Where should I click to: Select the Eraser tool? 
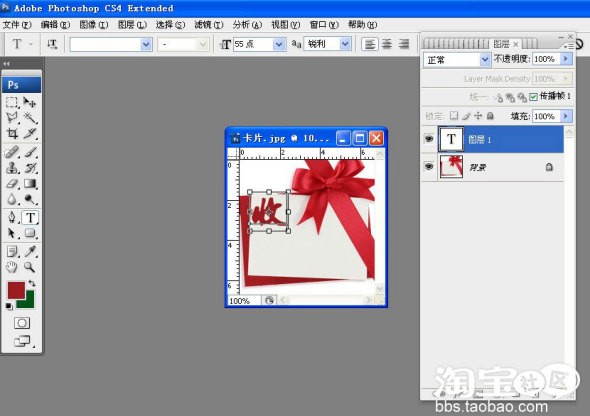(12, 184)
